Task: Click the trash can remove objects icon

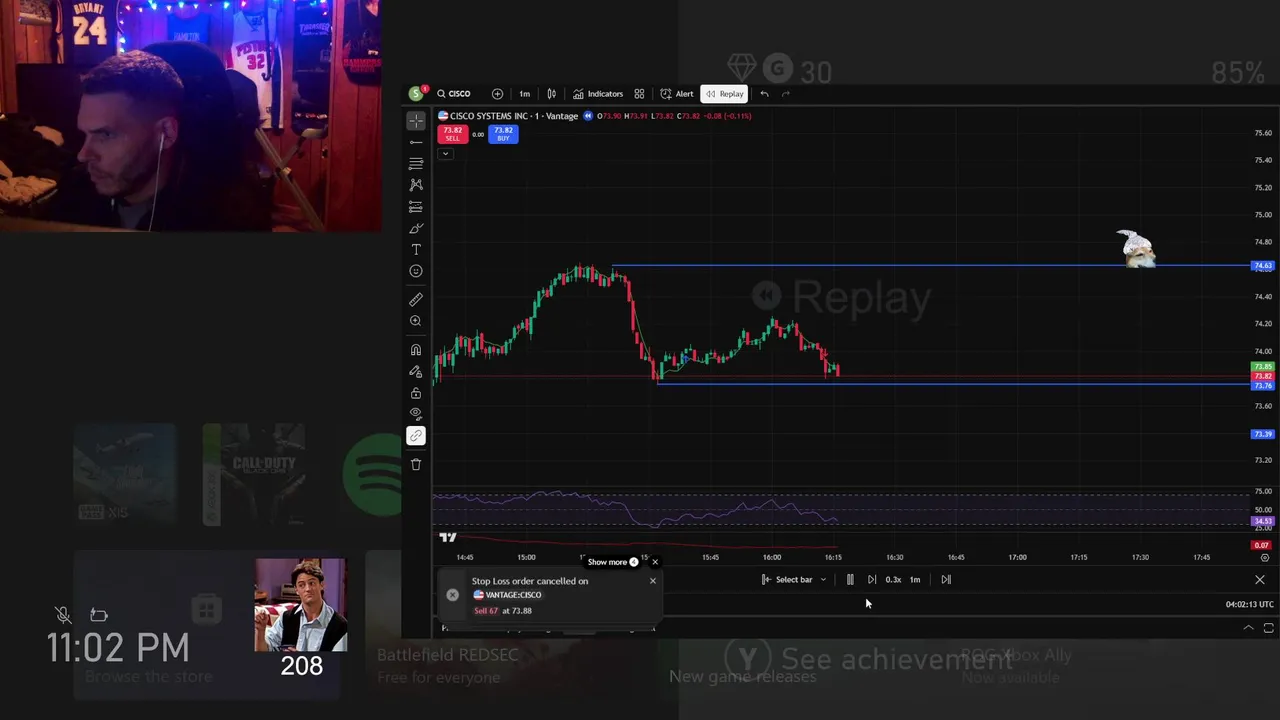Action: point(416,464)
